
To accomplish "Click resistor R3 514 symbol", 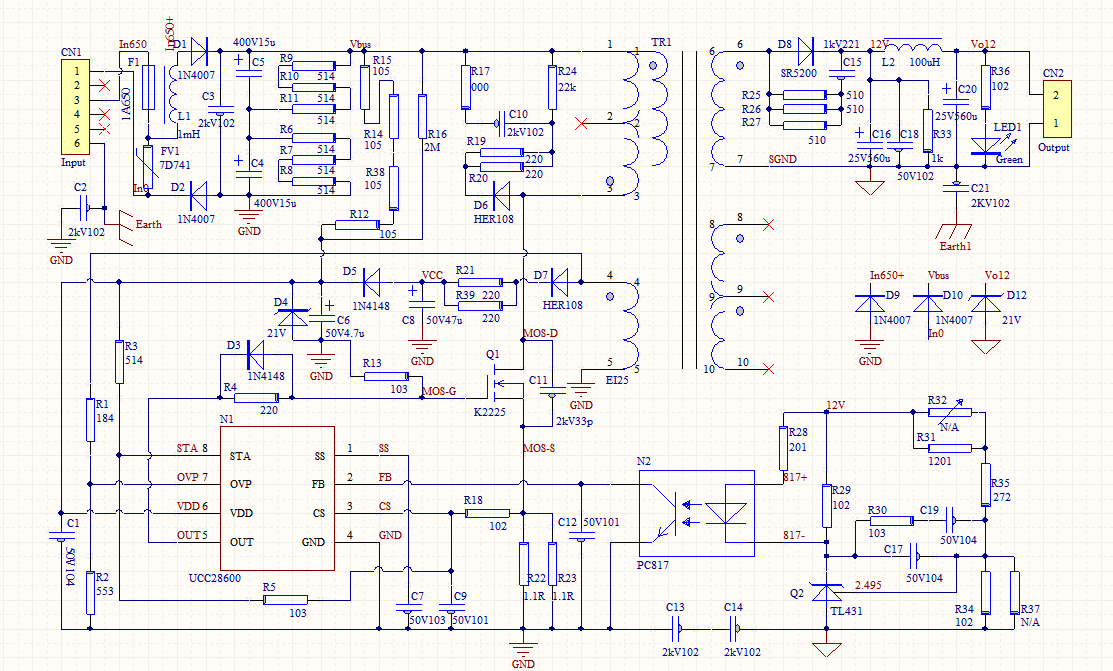I will pos(119,361).
